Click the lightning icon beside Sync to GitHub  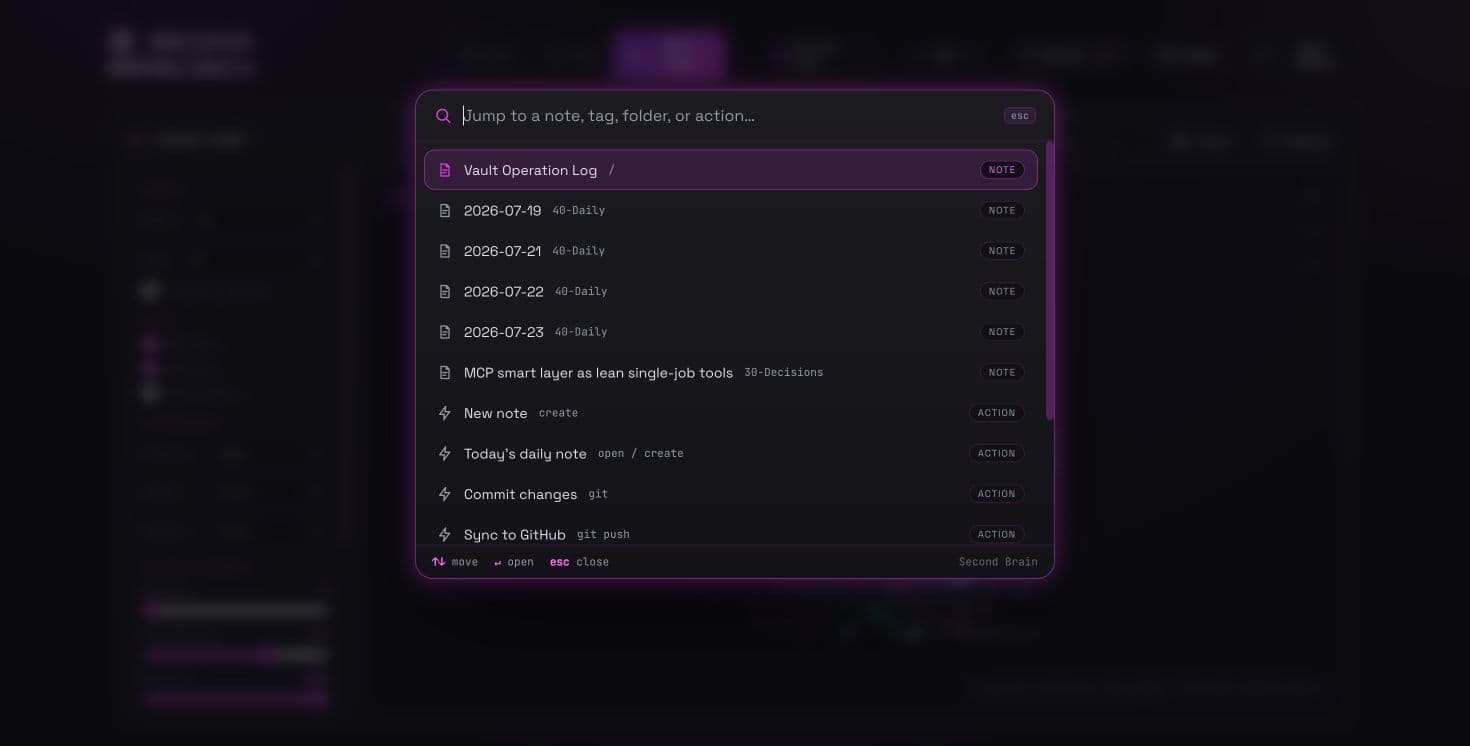click(445, 534)
